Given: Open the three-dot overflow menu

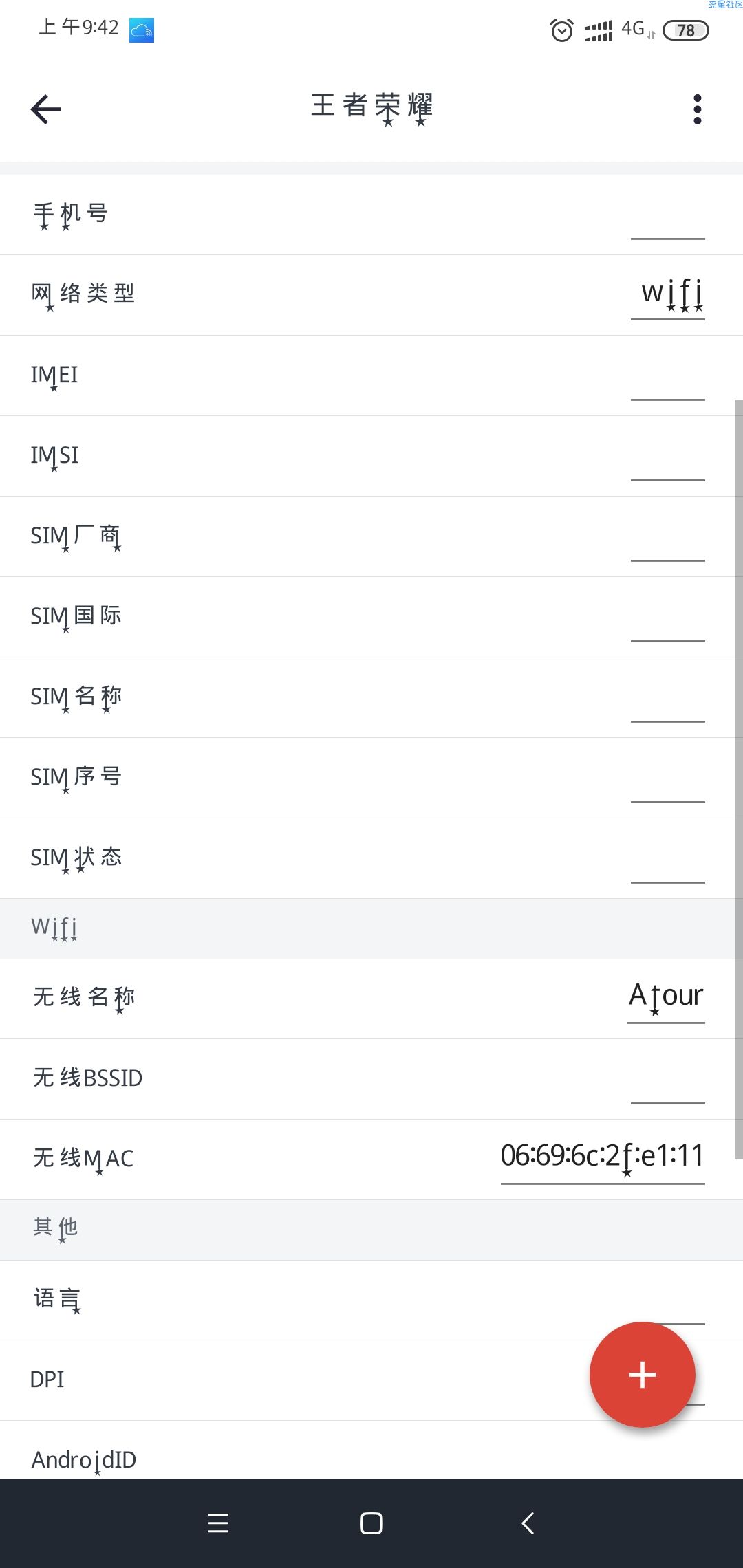Looking at the screenshot, I should pyautogui.click(x=698, y=109).
